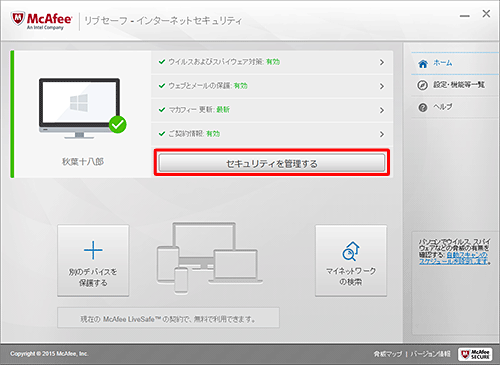Viewport: 500px width, 365px height.
Task: Click check mark next to ウイルスおよびスパイウェア対策
Action: click(162, 62)
